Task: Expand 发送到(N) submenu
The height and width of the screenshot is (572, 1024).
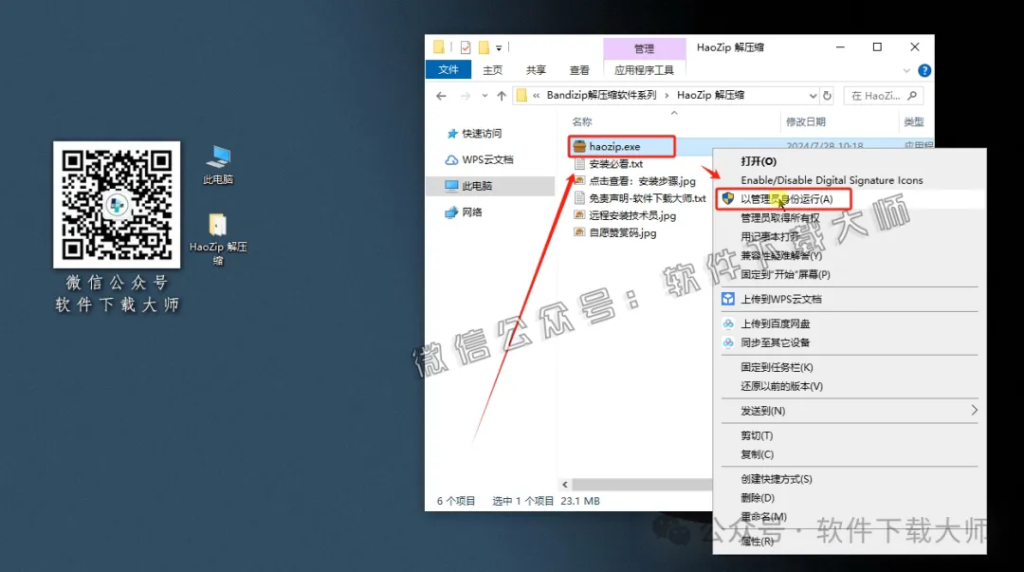Action: (849, 411)
